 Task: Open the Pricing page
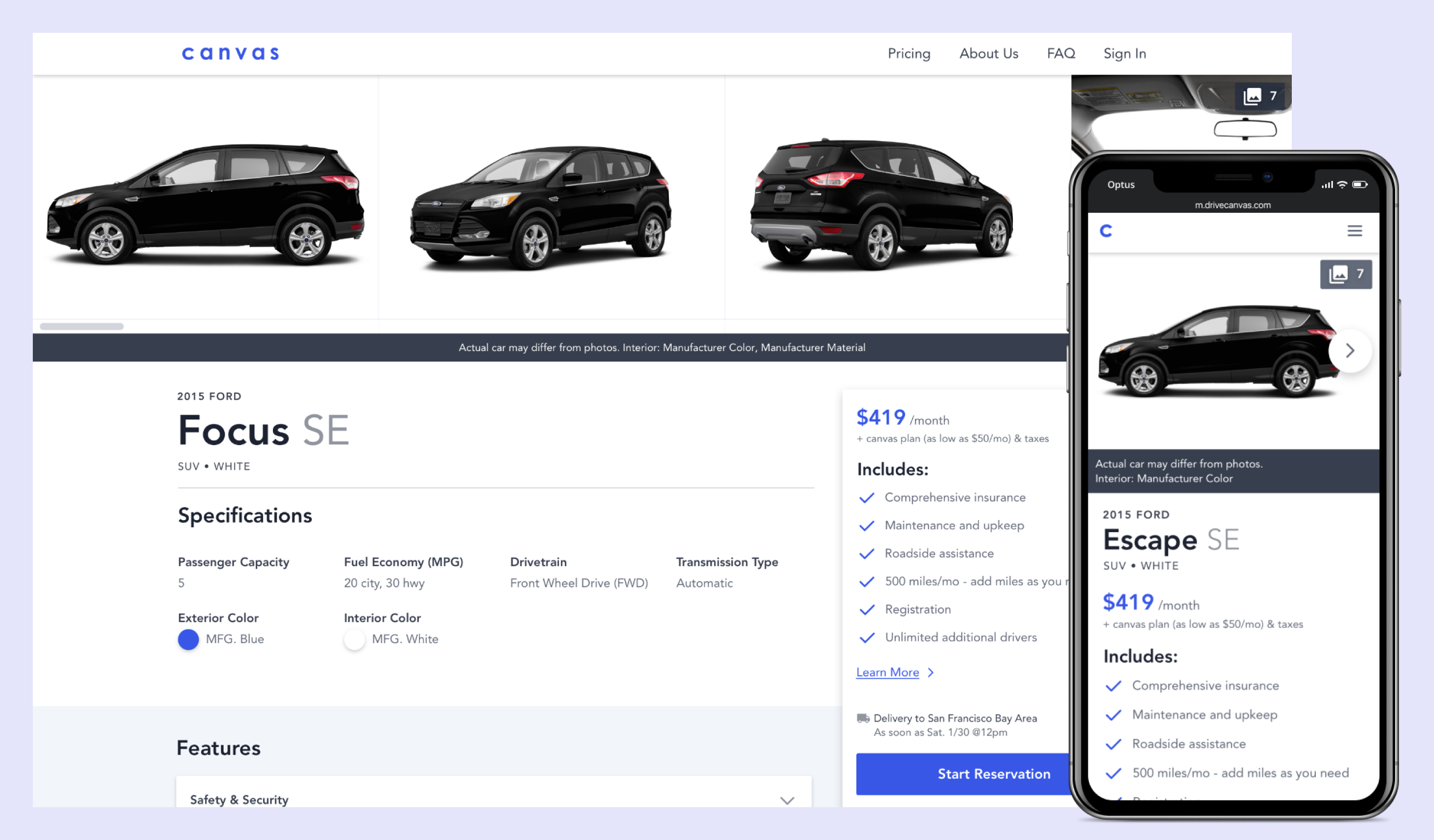pos(909,54)
